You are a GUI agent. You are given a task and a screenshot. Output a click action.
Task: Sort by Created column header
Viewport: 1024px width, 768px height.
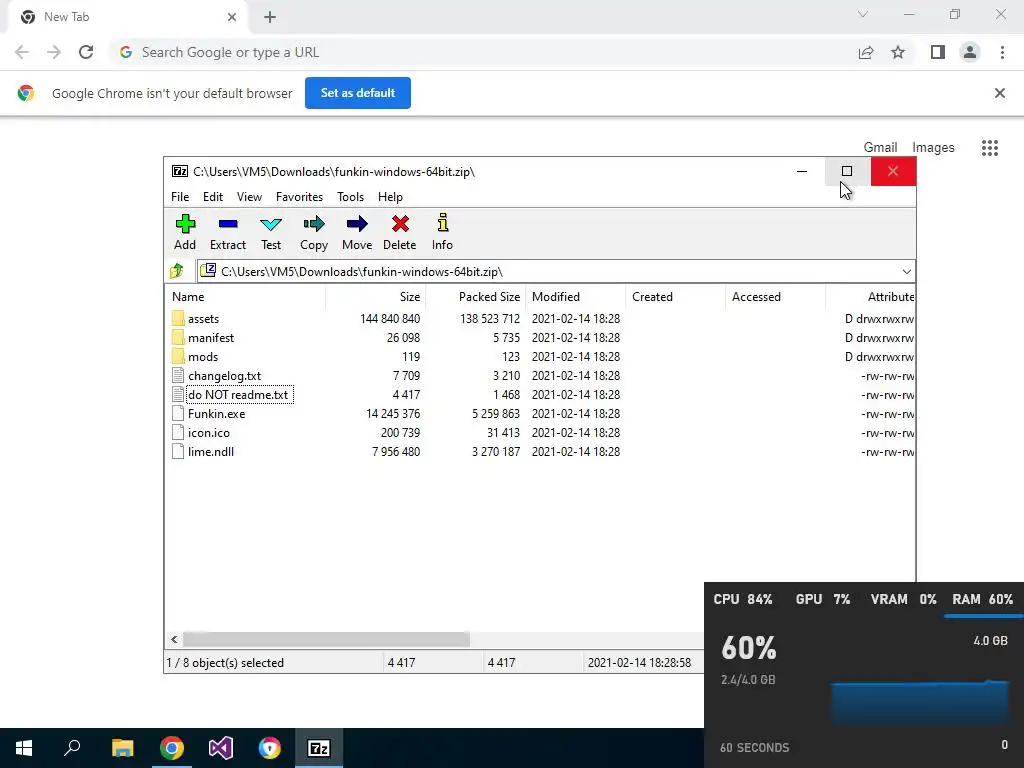pos(675,296)
